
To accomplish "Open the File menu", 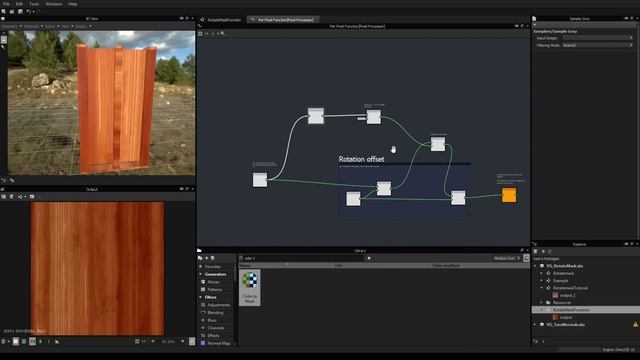I will [6, 4].
